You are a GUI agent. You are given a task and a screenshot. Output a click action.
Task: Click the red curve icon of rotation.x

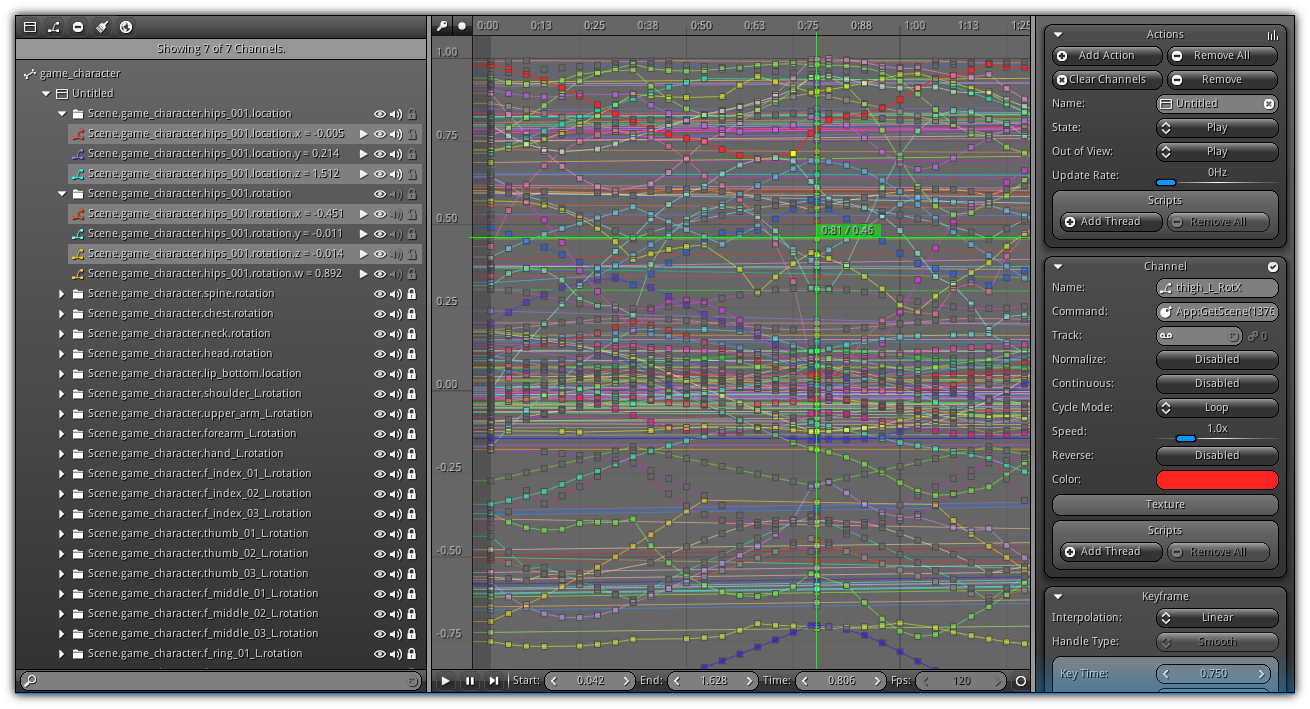[78, 214]
